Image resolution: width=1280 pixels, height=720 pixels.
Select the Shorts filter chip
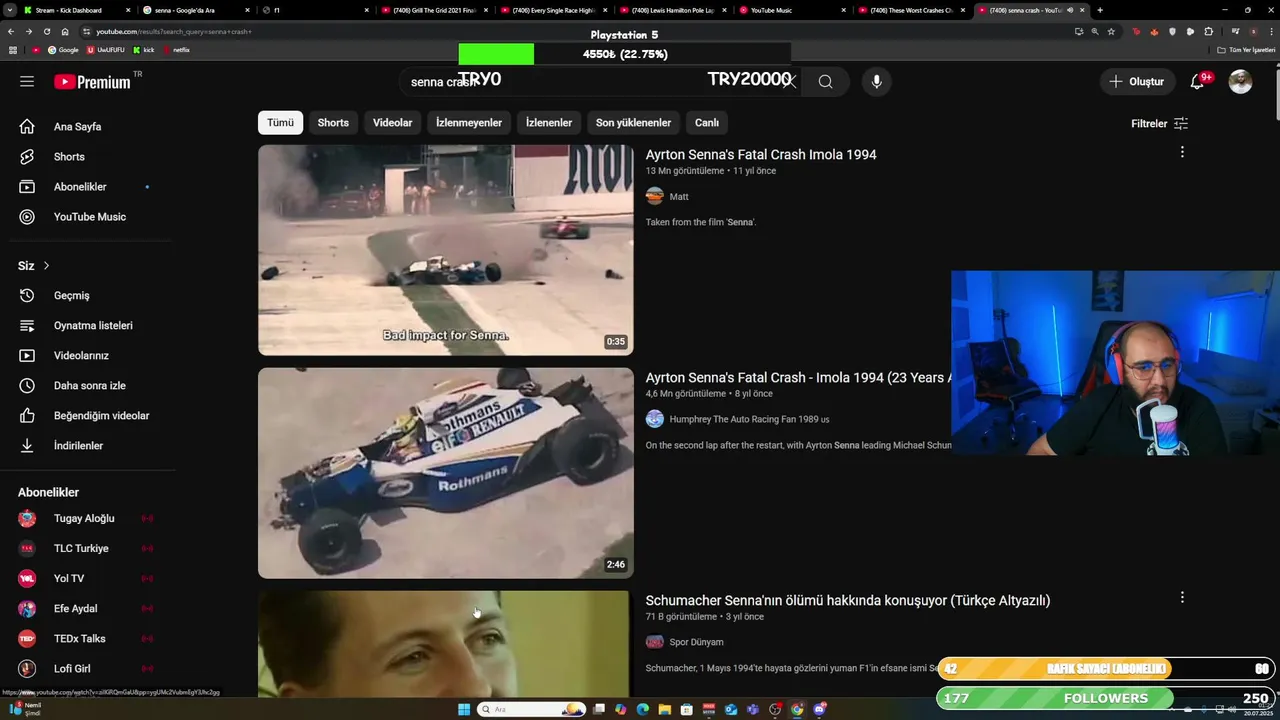tap(333, 123)
